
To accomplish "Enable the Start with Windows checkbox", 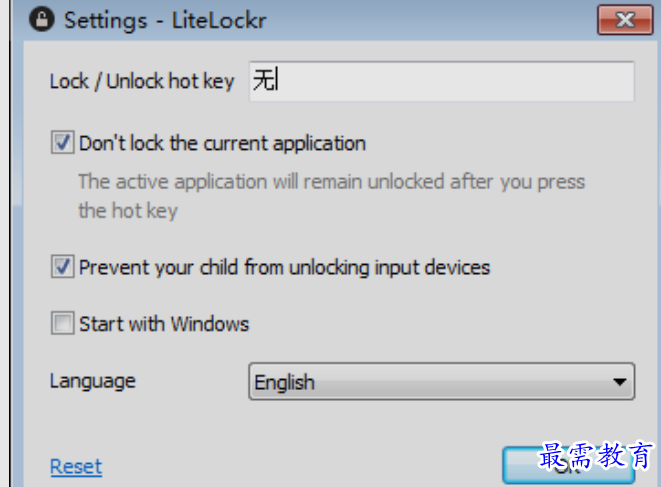I will (x=62, y=323).
